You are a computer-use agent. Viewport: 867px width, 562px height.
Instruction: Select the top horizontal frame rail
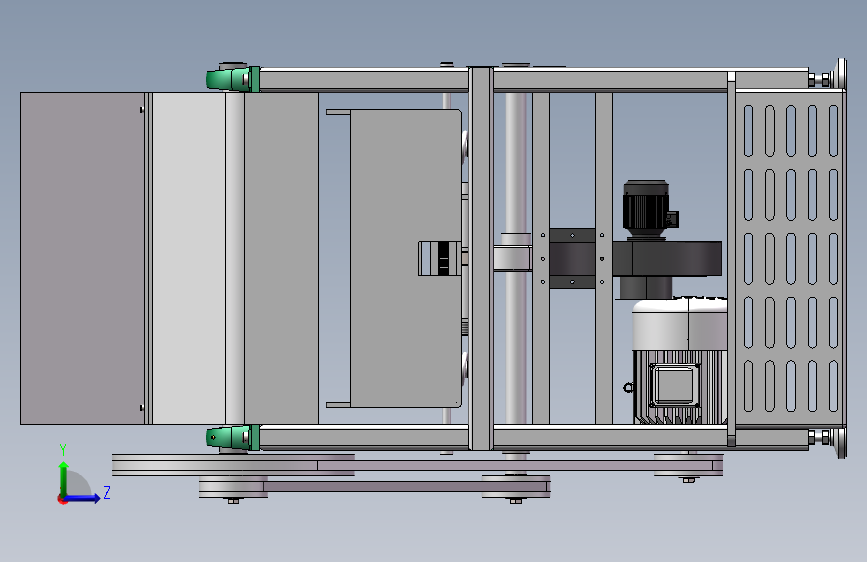pos(534,80)
